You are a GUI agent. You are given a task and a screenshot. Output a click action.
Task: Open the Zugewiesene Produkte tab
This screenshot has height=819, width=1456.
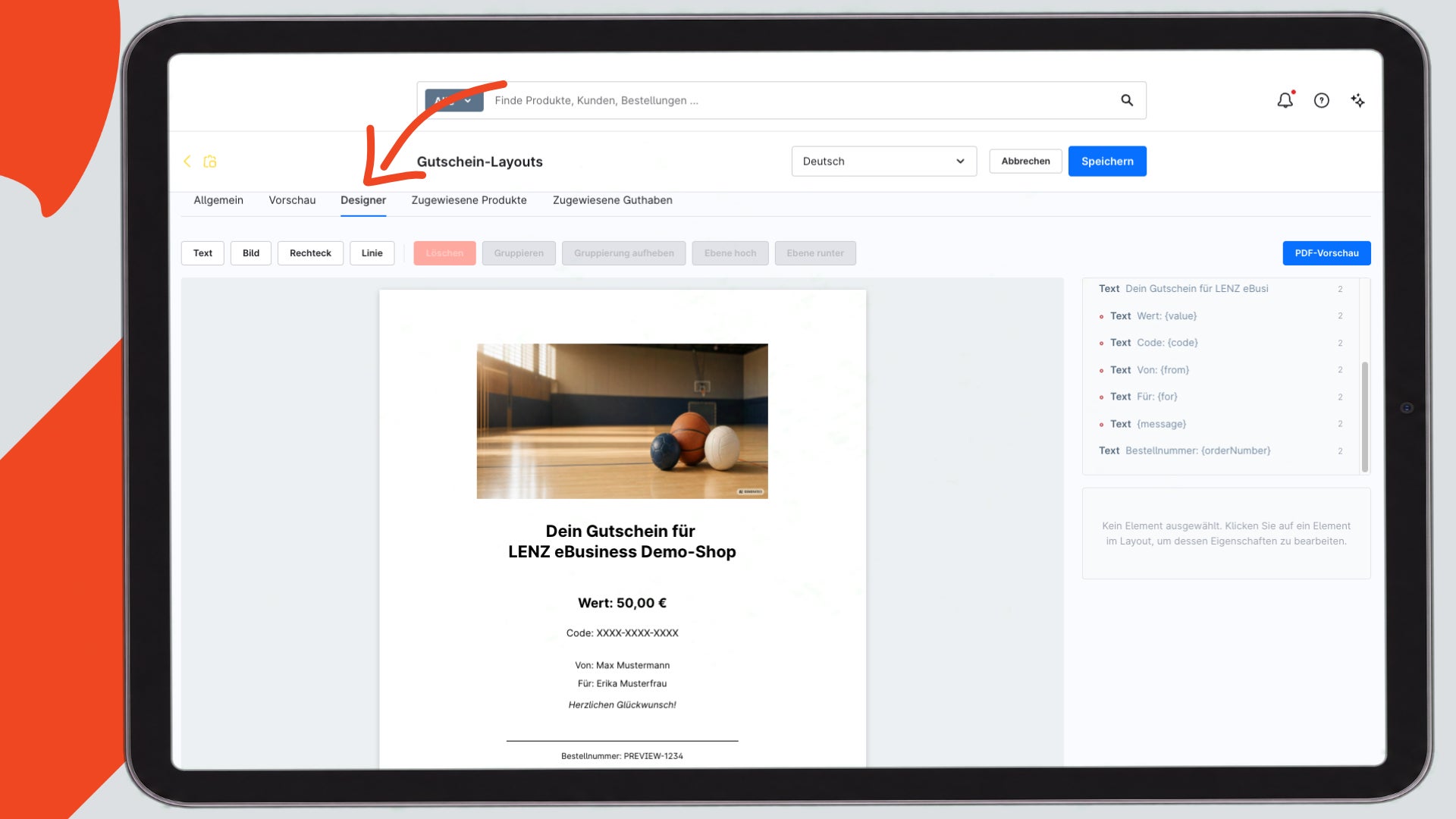tap(469, 200)
